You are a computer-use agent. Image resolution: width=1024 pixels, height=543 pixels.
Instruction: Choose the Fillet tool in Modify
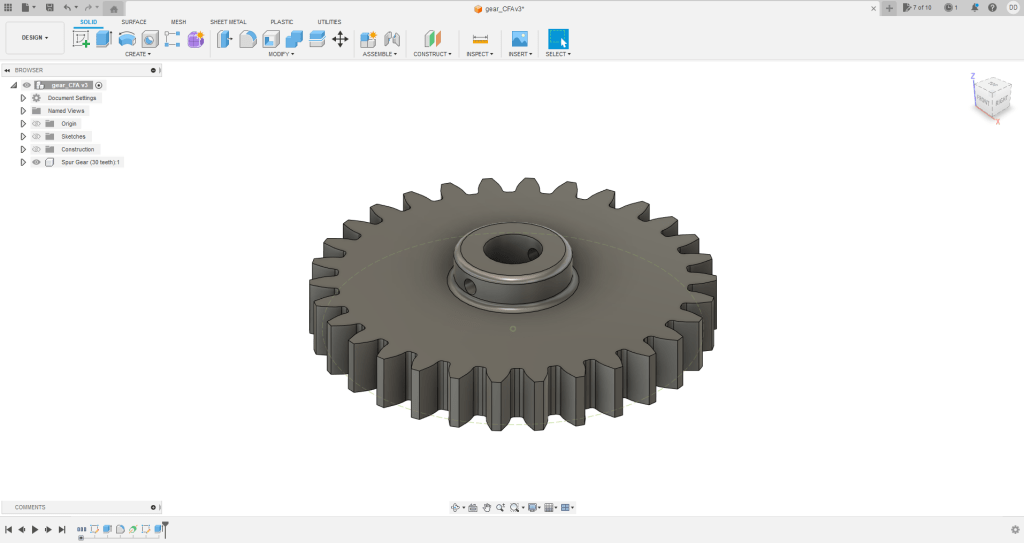pos(247,39)
